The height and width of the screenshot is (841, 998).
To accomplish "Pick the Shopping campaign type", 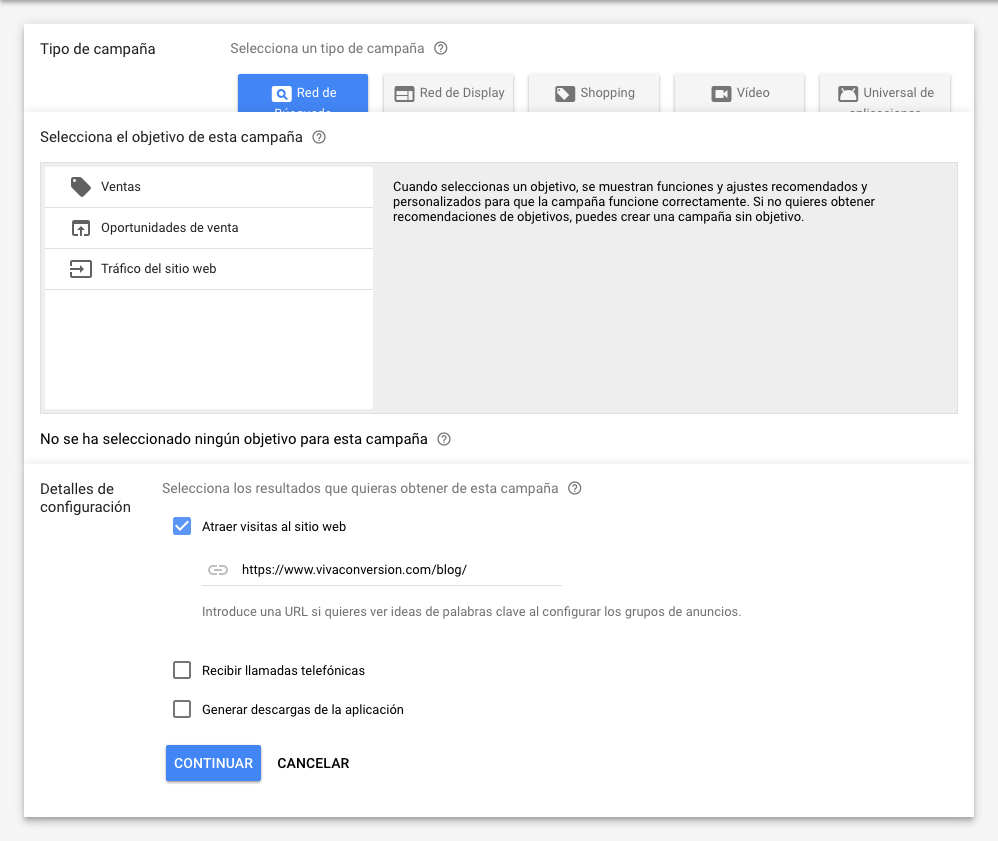I will [594, 93].
